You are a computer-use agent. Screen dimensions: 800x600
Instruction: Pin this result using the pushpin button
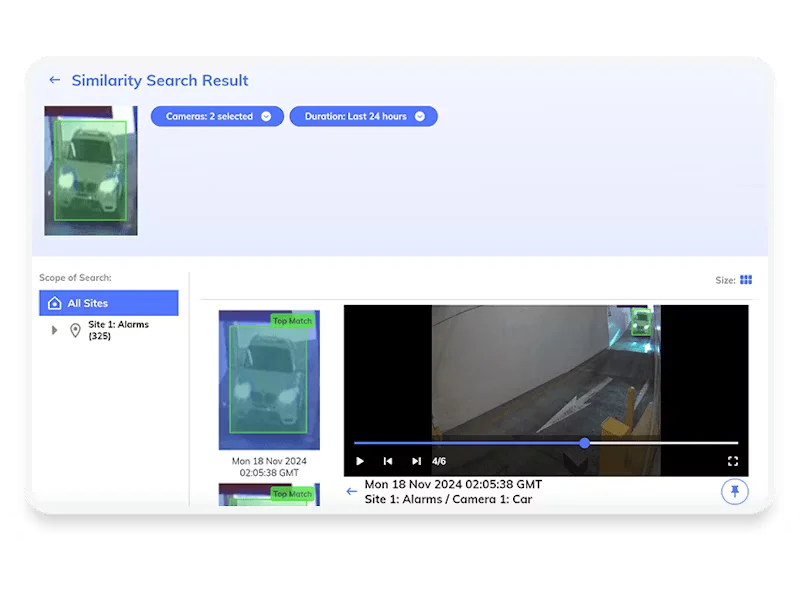[734, 491]
